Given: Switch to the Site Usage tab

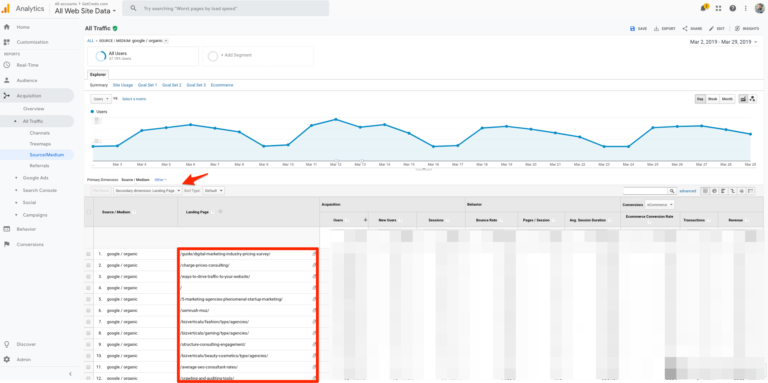Looking at the screenshot, I should pyautogui.click(x=122, y=85).
